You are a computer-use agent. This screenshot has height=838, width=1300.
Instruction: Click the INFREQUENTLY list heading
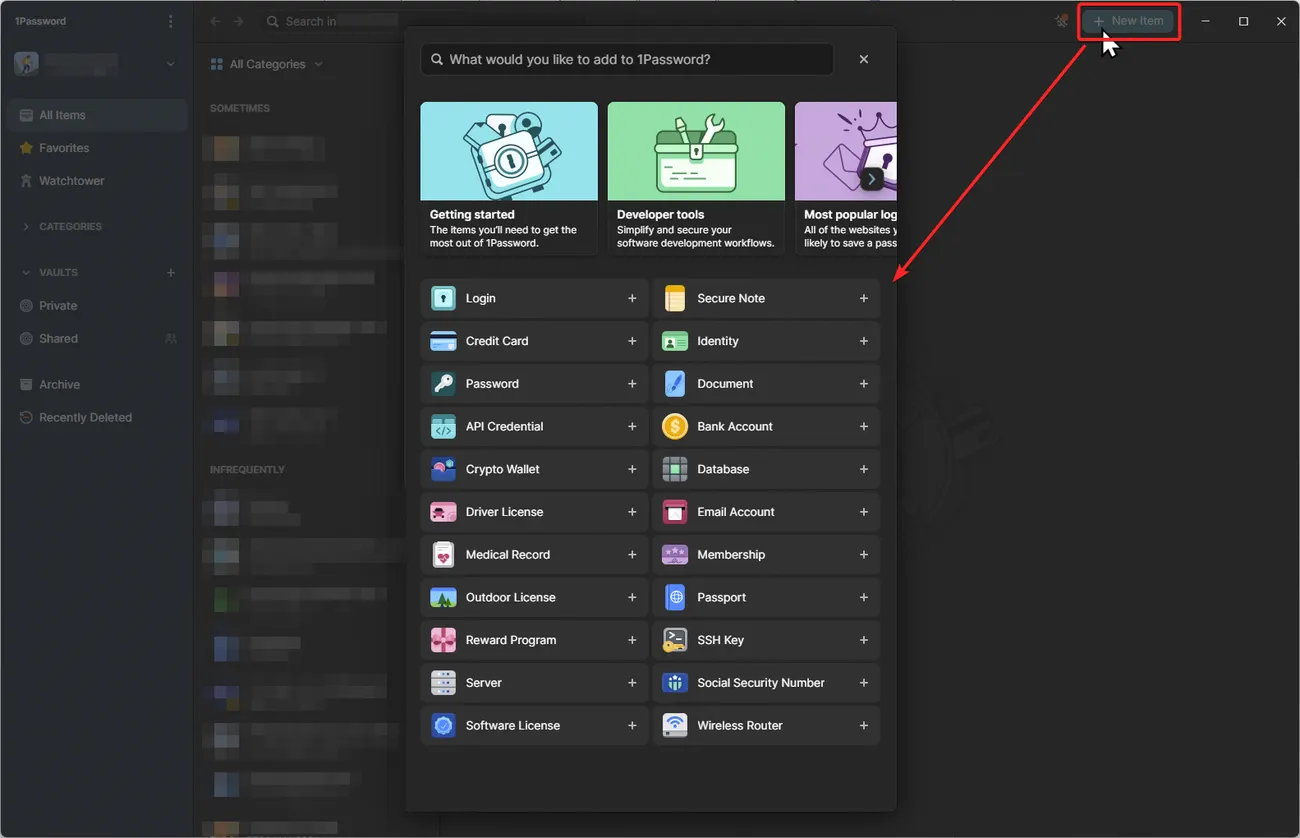click(x=247, y=470)
